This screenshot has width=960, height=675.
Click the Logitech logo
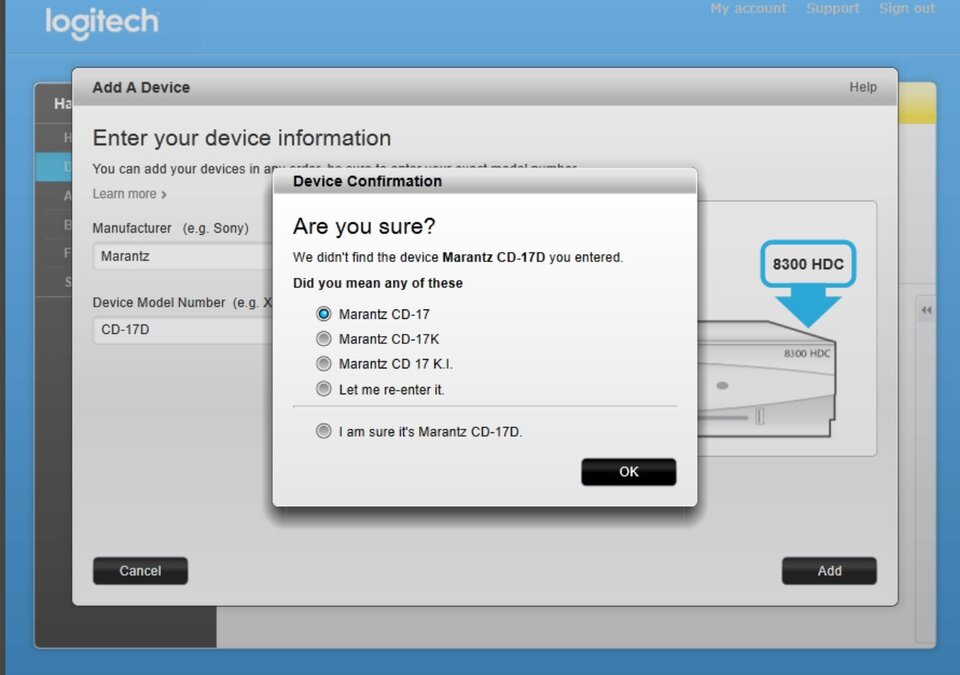(102, 23)
